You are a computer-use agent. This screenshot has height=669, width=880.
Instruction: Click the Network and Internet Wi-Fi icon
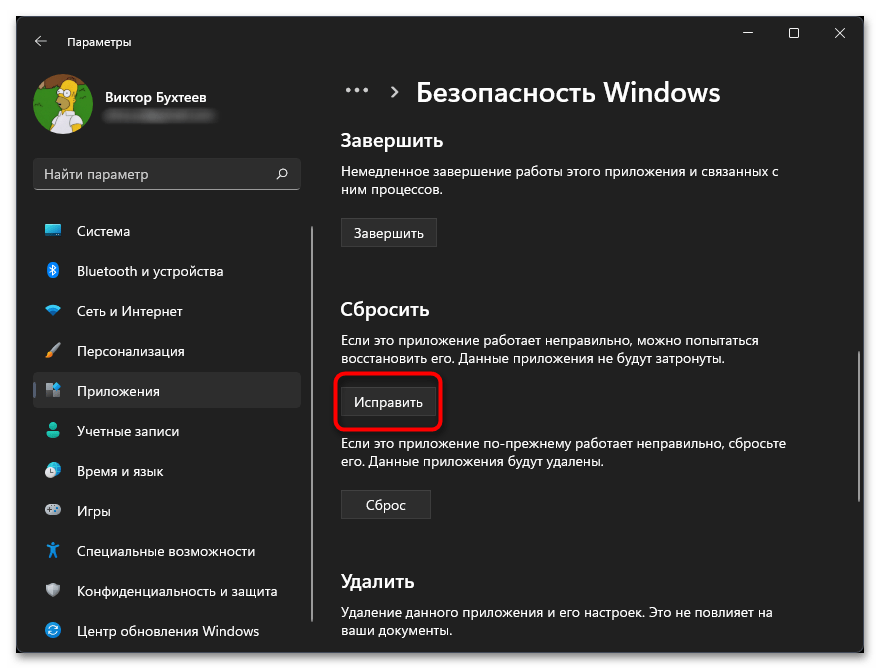tap(54, 311)
